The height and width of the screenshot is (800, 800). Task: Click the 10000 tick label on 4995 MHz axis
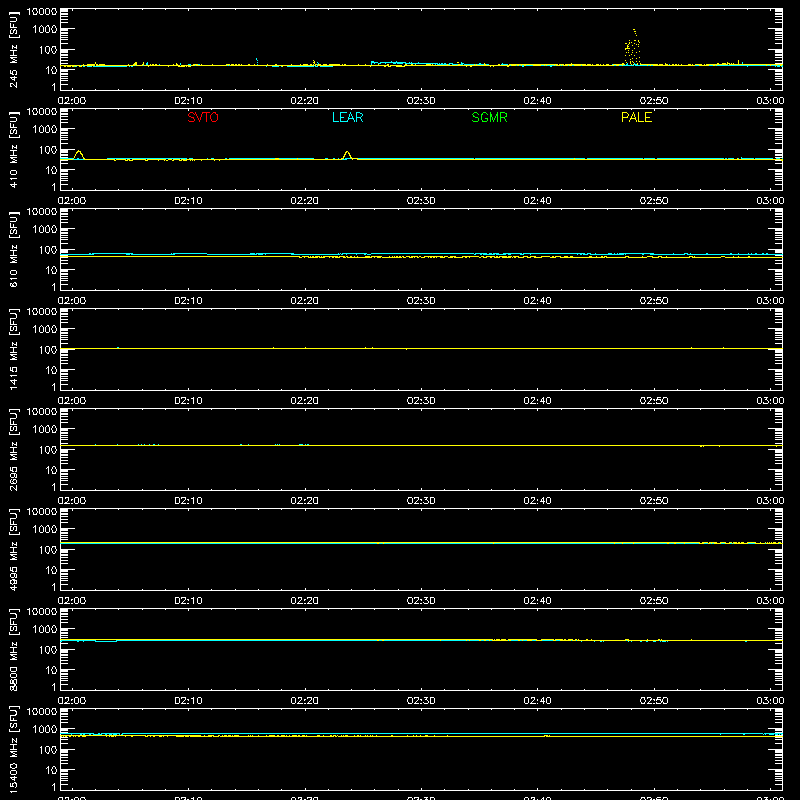[x=42, y=512]
